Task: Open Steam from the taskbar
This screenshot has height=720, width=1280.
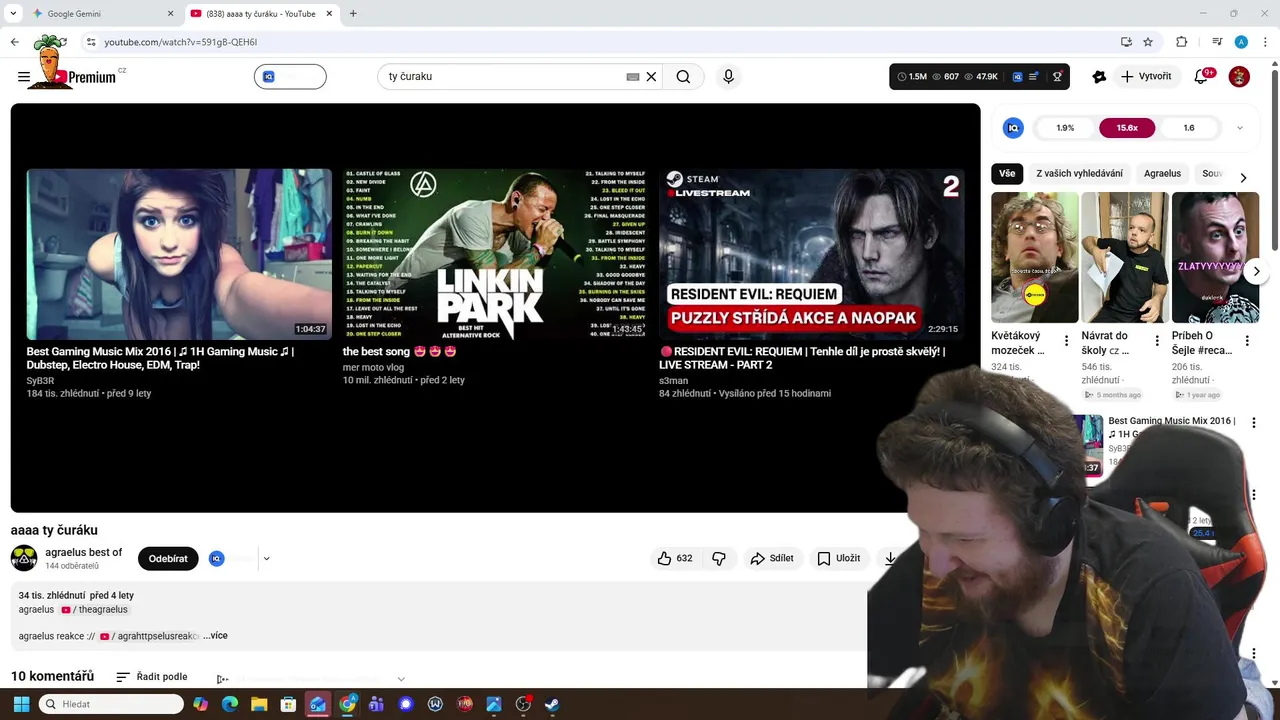Action: [551, 704]
